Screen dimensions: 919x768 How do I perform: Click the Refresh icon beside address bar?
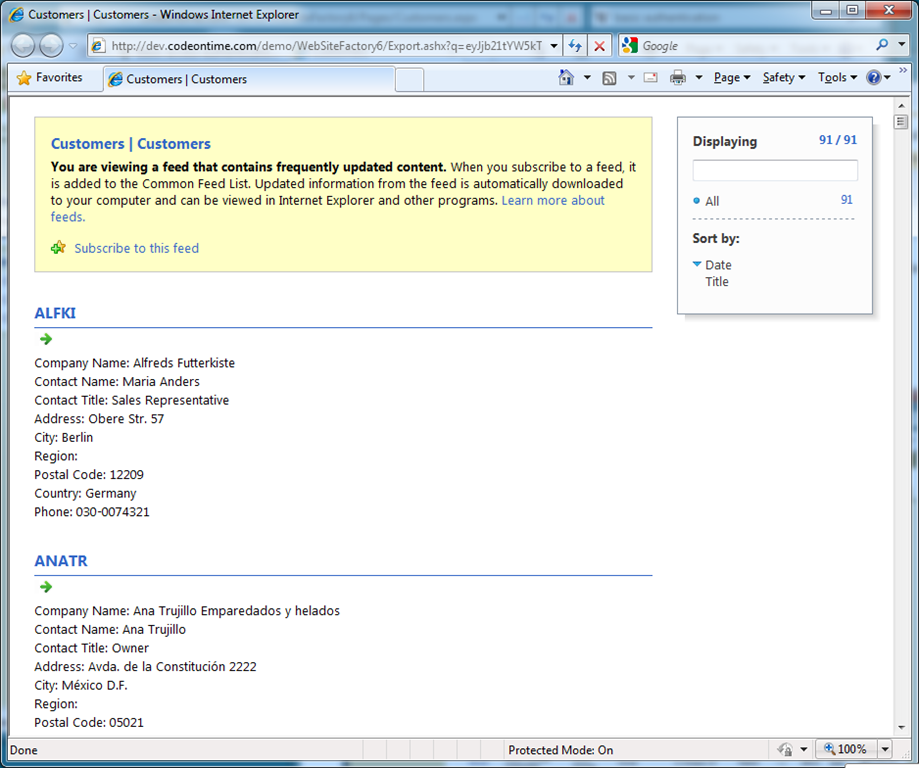pyautogui.click(x=575, y=46)
